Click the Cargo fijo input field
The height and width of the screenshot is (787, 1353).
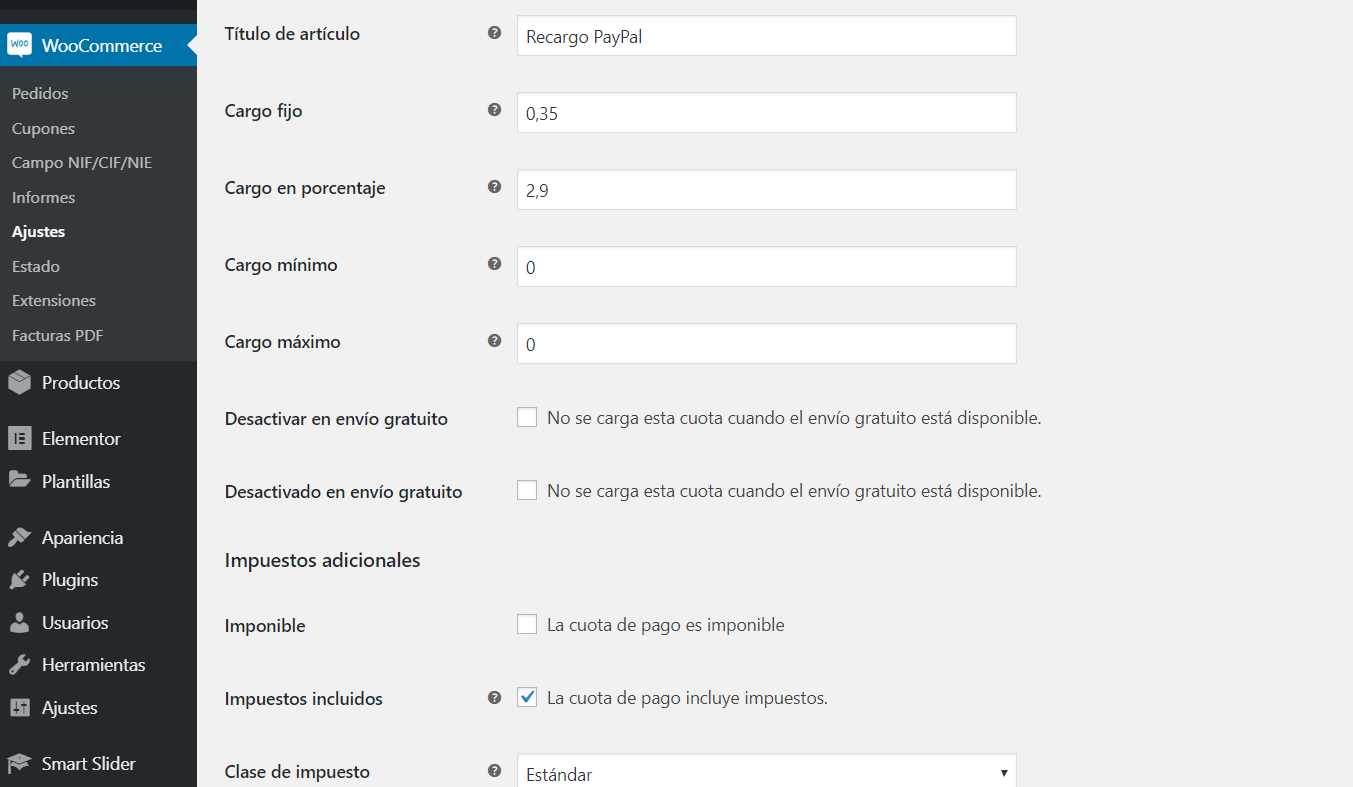point(766,113)
